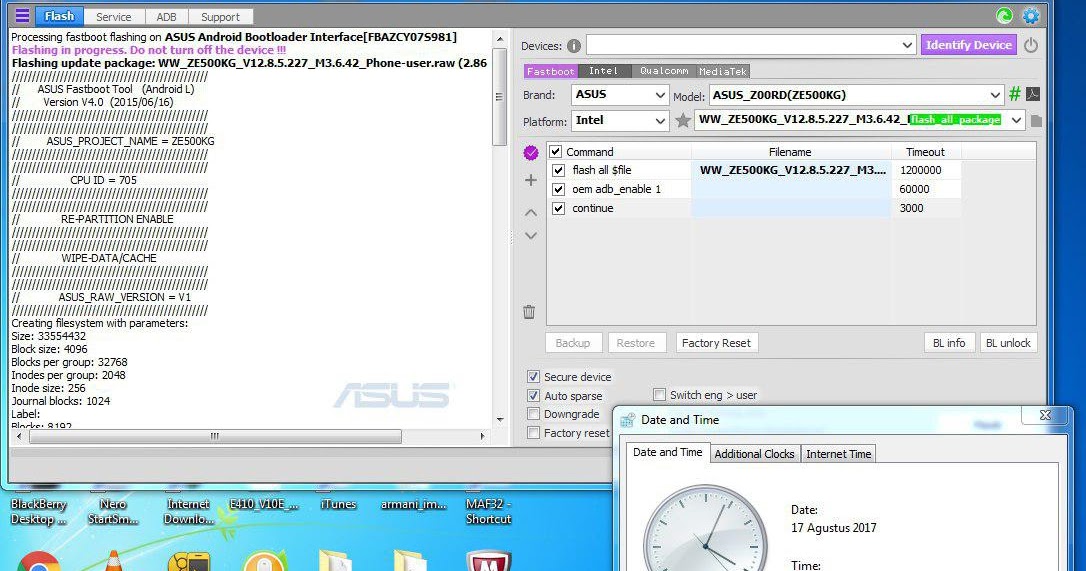Open iTunes desktop shortcut
This screenshot has height=571, width=1086.
[338, 504]
